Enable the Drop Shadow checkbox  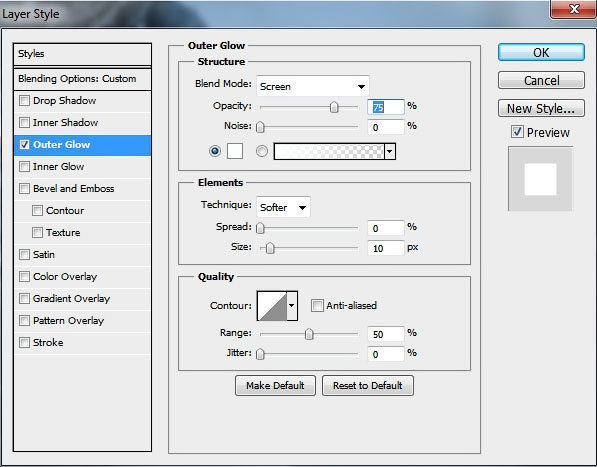[24, 101]
